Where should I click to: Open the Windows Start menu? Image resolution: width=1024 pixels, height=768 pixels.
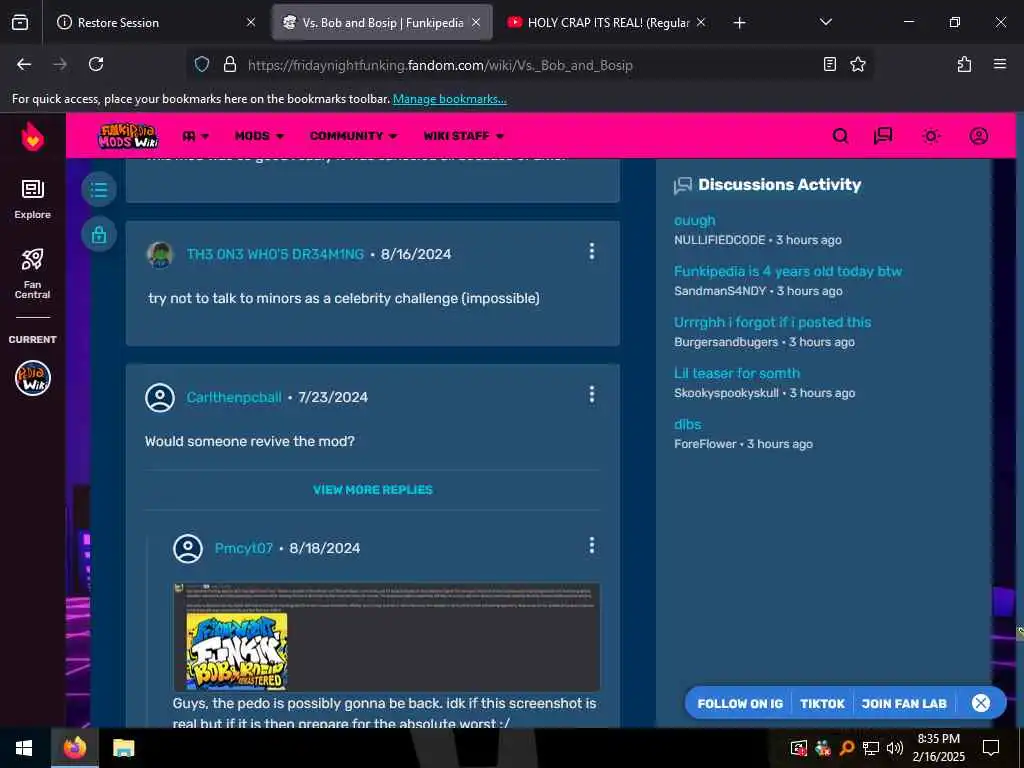(x=24, y=748)
